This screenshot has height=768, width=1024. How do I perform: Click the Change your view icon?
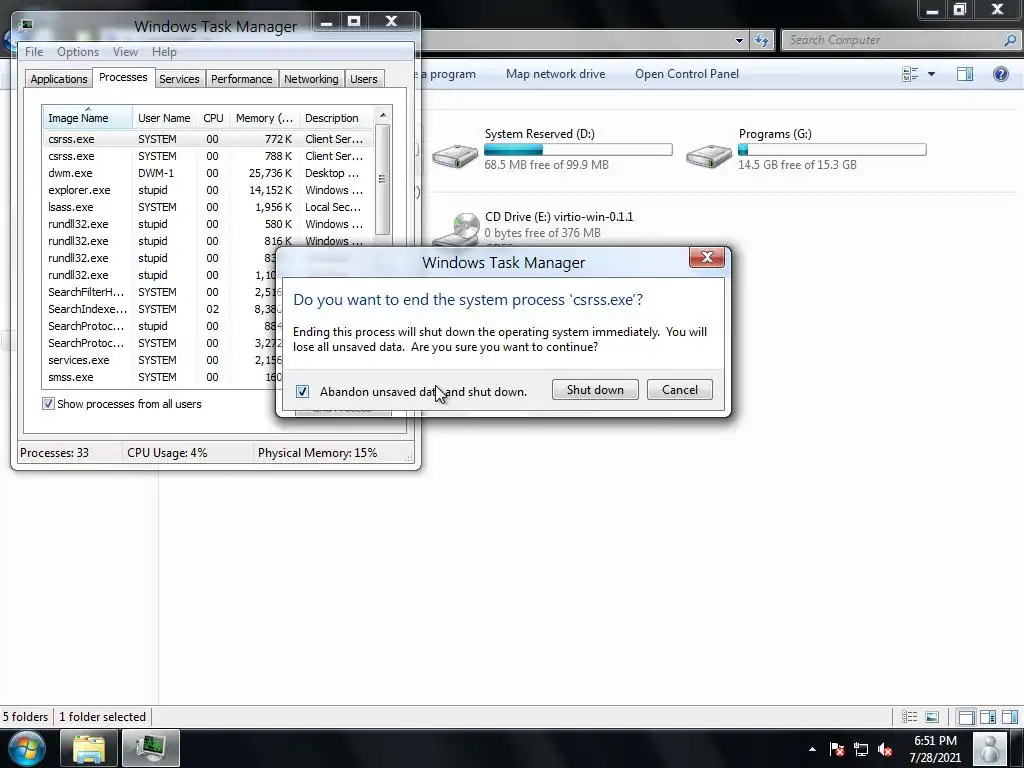(910, 74)
